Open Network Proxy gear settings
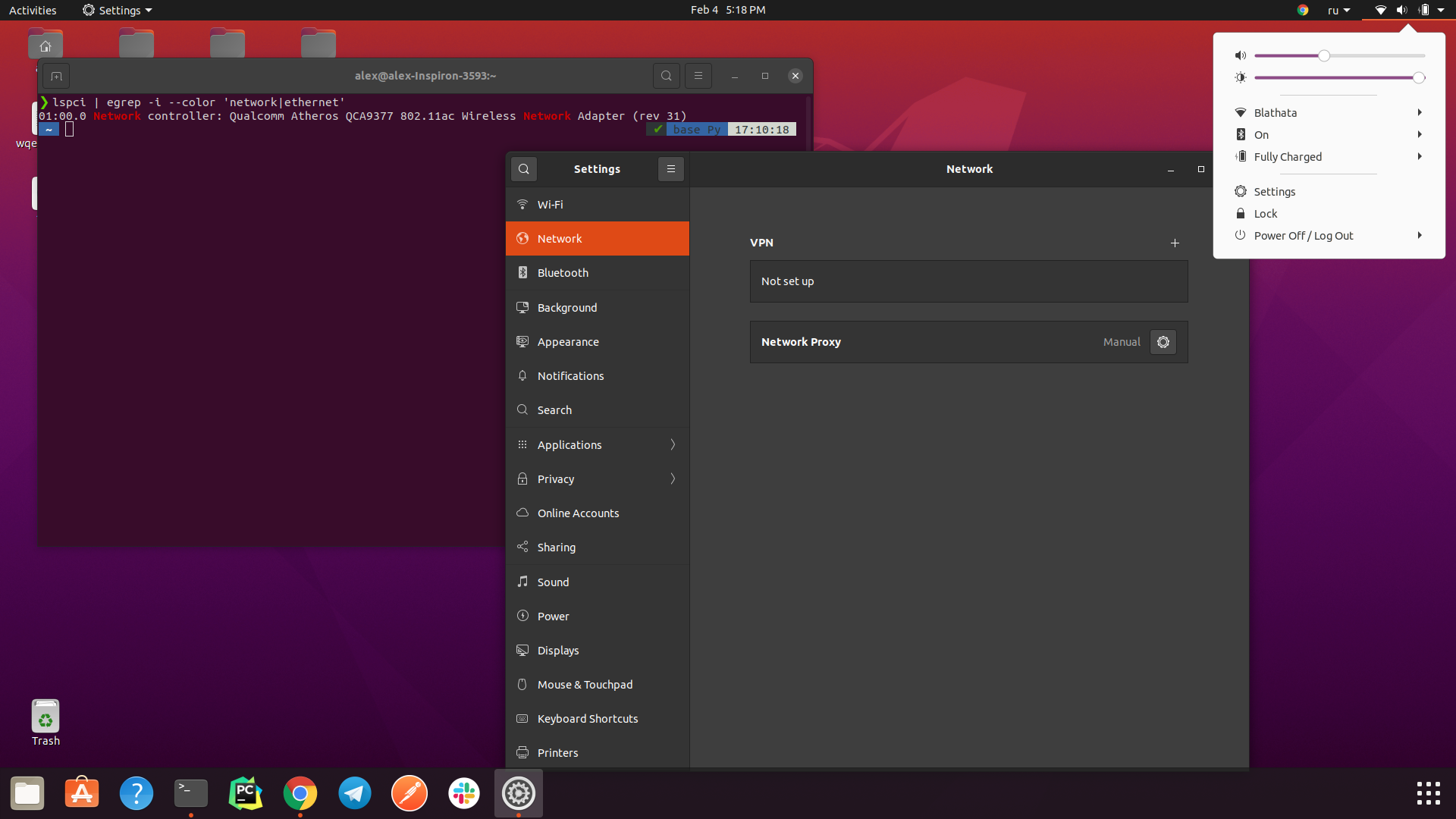Image resolution: width=1456 pixels, height=819 pixels. [x=1163, y=342]
